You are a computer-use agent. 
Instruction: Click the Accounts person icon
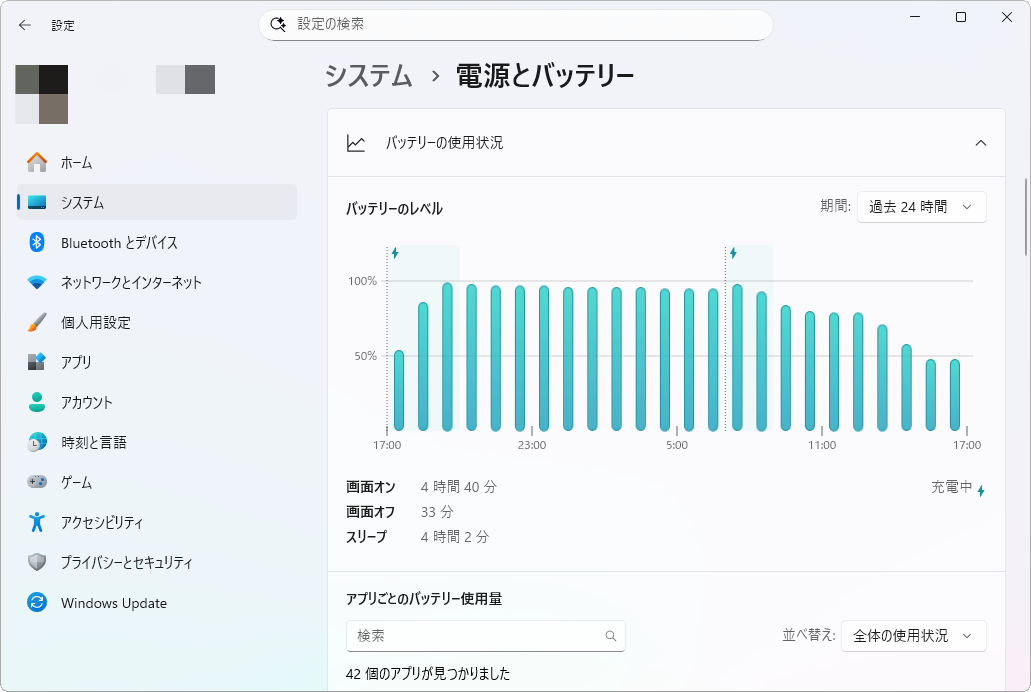[37, 402]
